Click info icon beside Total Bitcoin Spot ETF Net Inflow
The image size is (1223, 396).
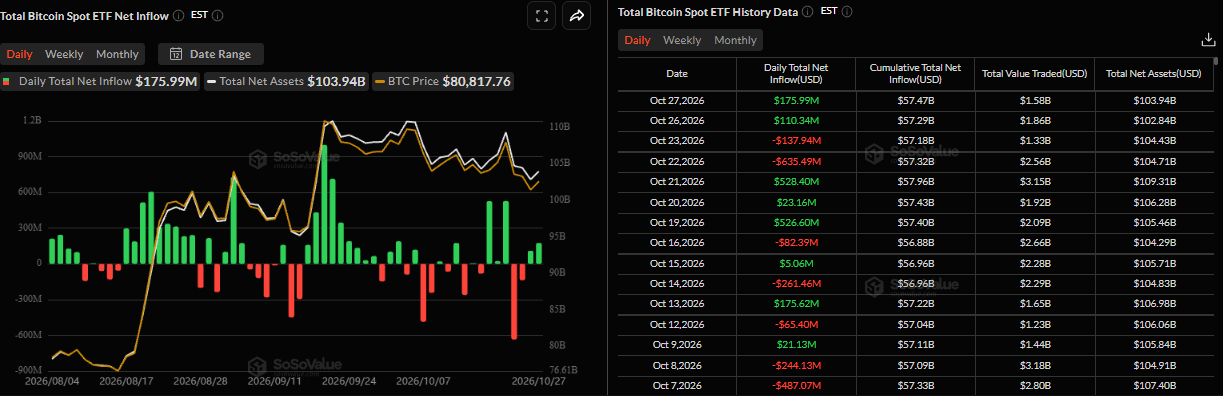coord(178,15)
